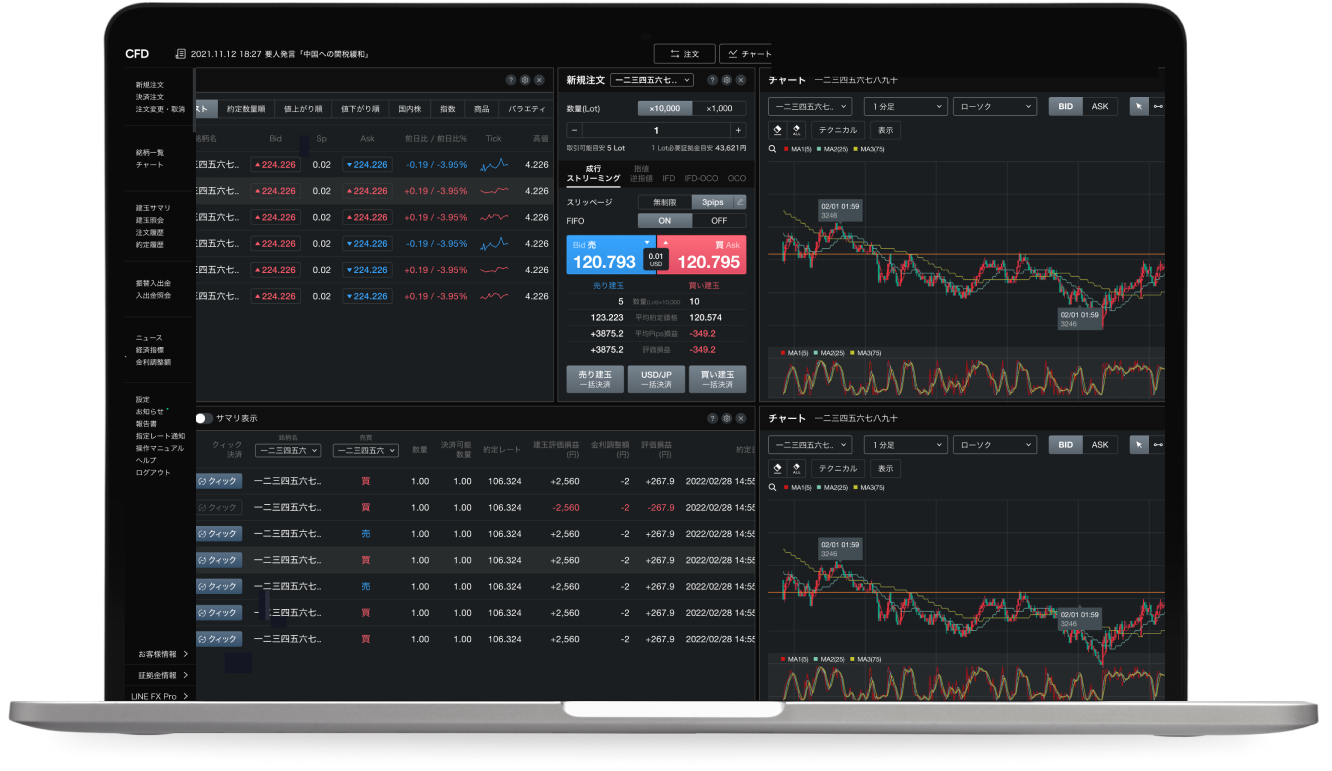Open help icon in 新規注文 panel

[712, 80]
